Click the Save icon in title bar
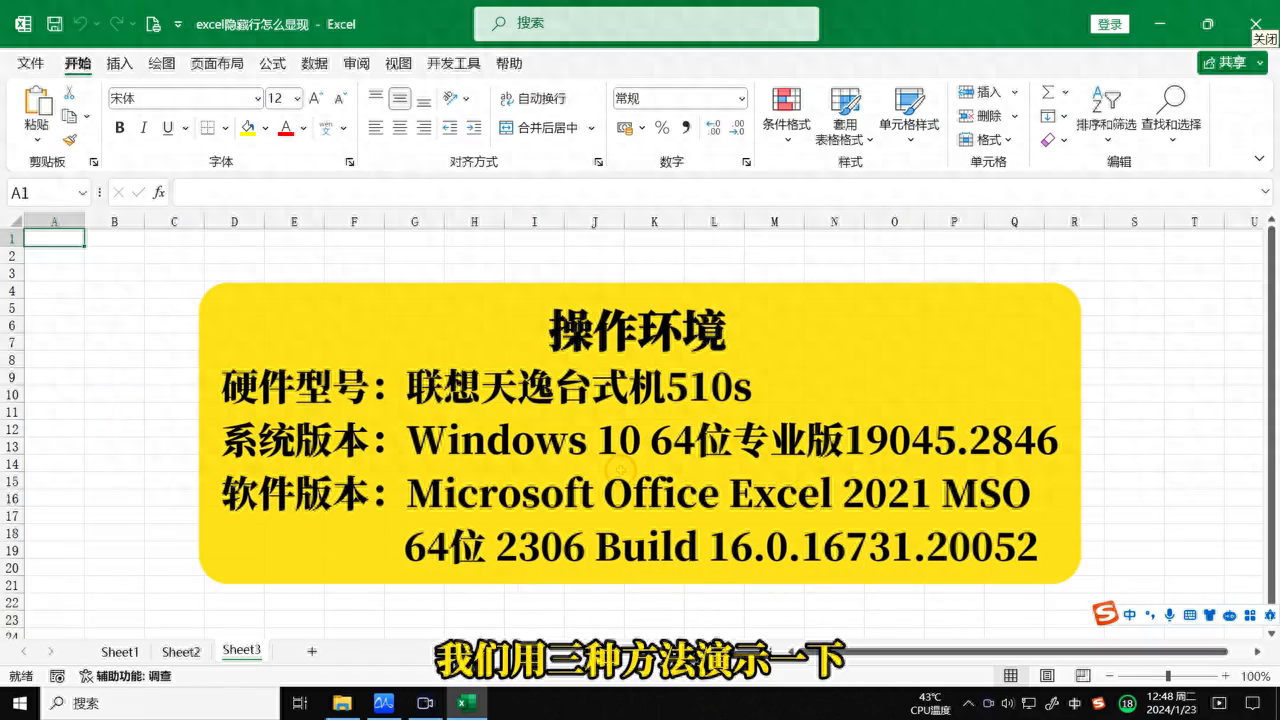1280x720 pixels. pyautogui.click(x=55, y=24)
